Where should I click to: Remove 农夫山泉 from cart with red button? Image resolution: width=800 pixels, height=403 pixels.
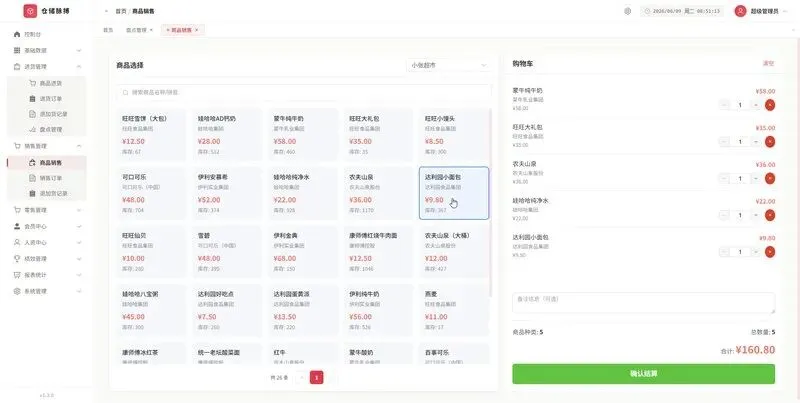pyautogui.click(x=770, y=179)
